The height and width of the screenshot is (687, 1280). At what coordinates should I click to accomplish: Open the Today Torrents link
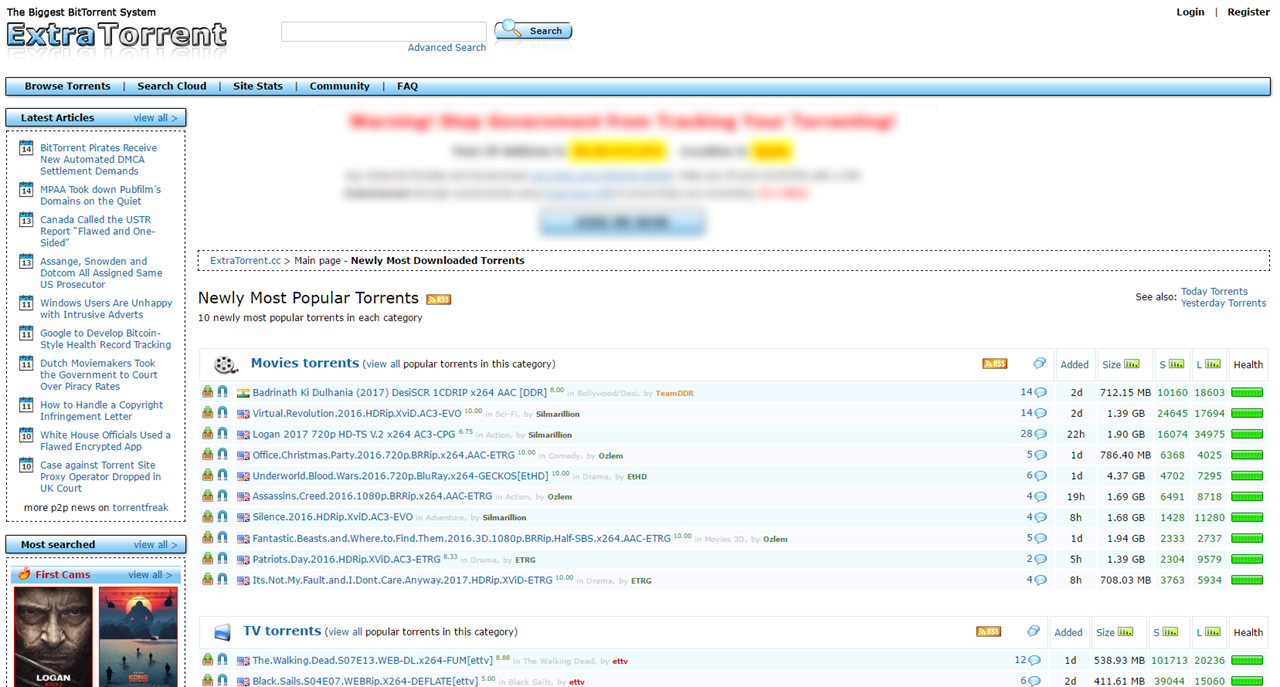tap(1214, 292)
